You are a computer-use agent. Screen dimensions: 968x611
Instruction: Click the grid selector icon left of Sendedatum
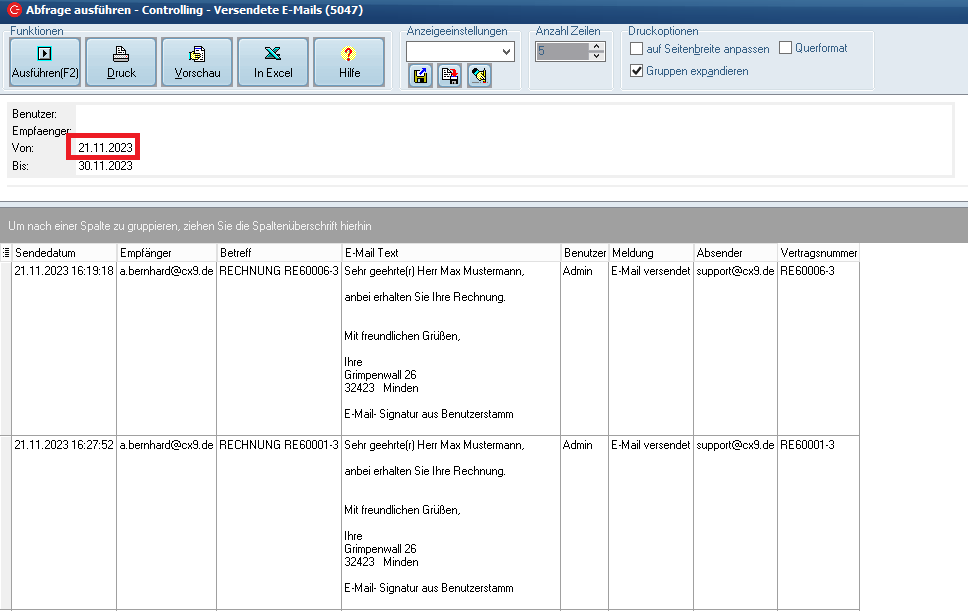point(6,253)
